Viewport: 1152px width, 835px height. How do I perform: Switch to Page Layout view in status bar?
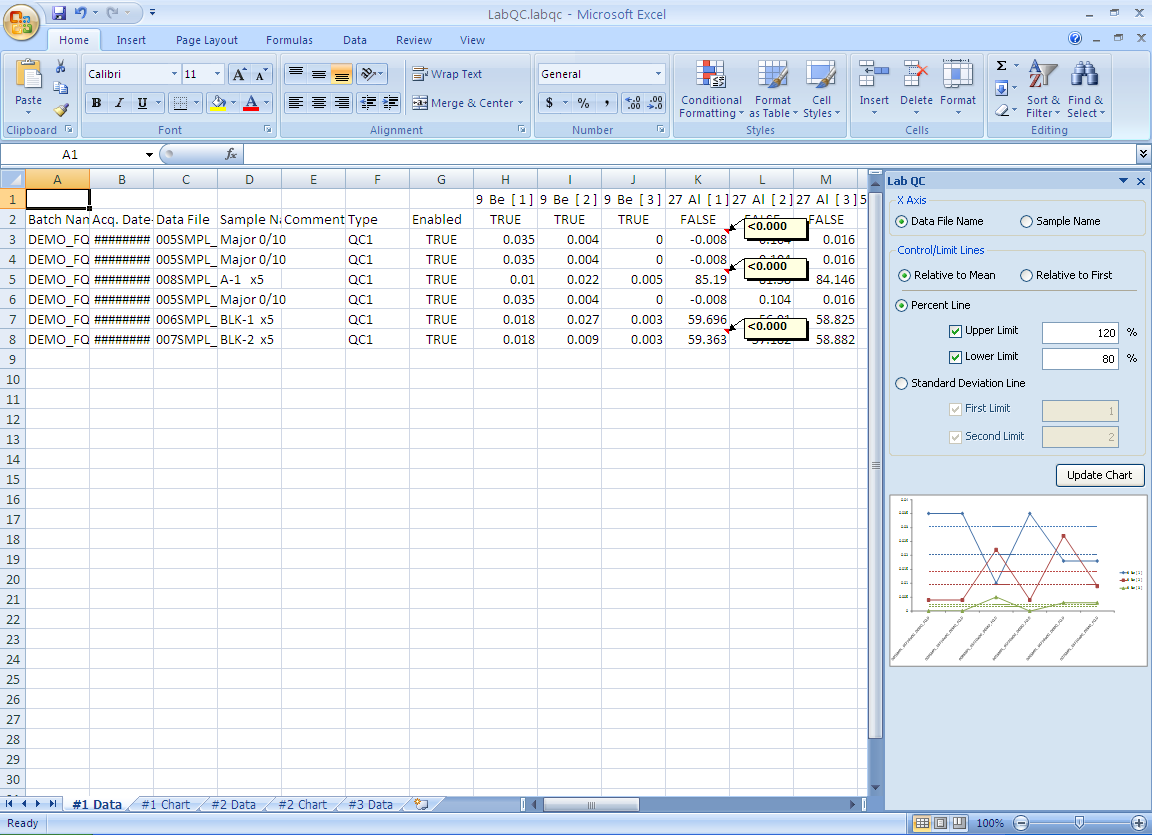coord(940,823)
